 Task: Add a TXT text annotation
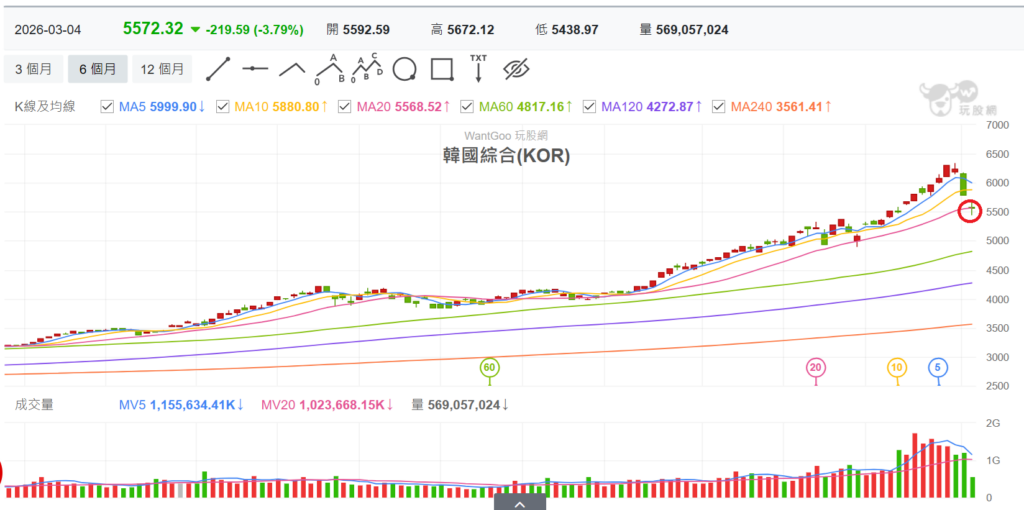click(479, 68)
